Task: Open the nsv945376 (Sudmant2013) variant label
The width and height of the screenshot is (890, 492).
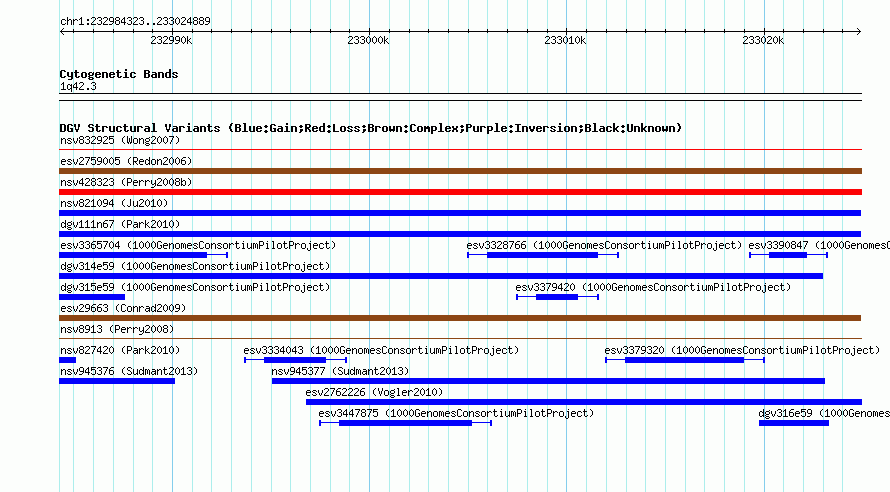Action: tap(129, 371)
